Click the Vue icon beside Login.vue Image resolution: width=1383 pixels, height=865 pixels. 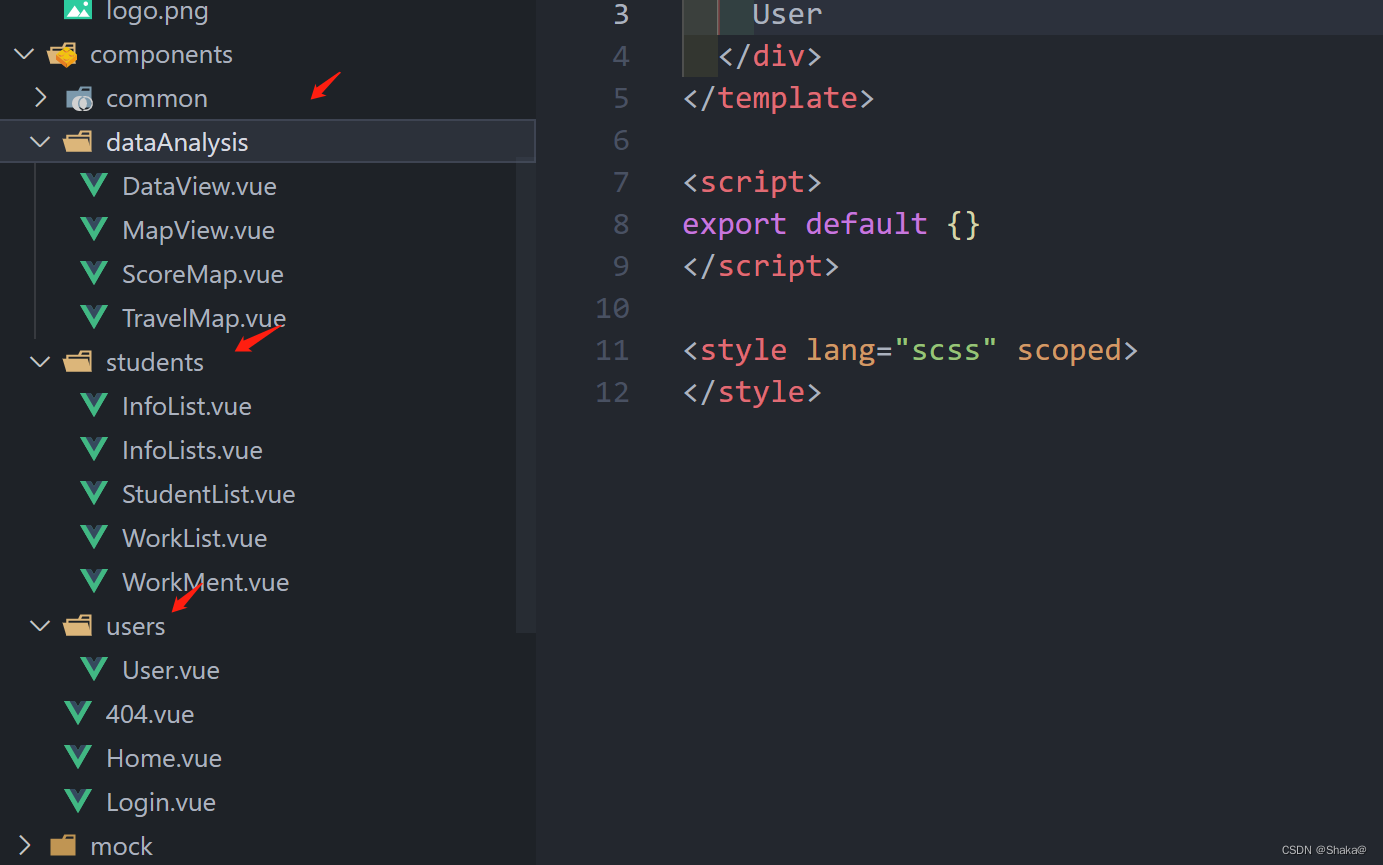(x=78, y=802)
